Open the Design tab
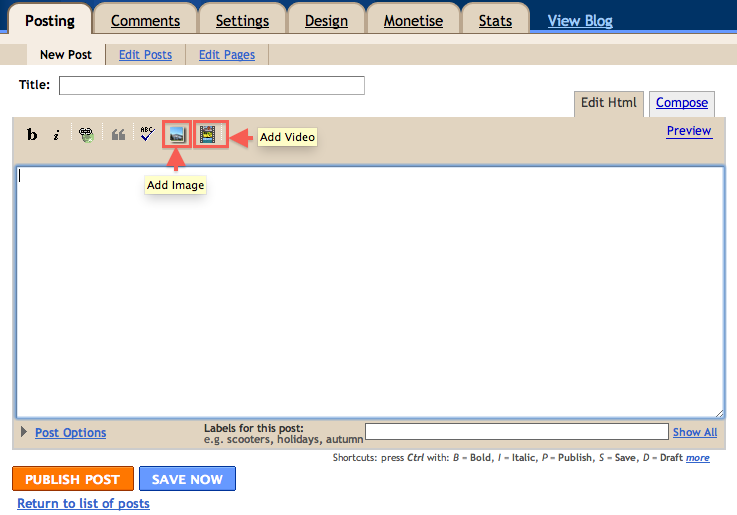 pos(326,21)
